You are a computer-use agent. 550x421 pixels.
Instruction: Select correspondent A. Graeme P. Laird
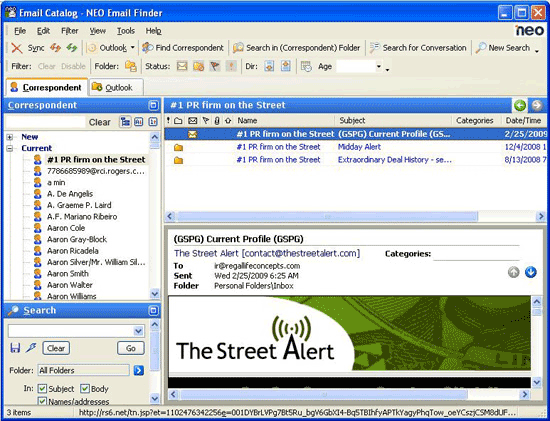(79, 205)
